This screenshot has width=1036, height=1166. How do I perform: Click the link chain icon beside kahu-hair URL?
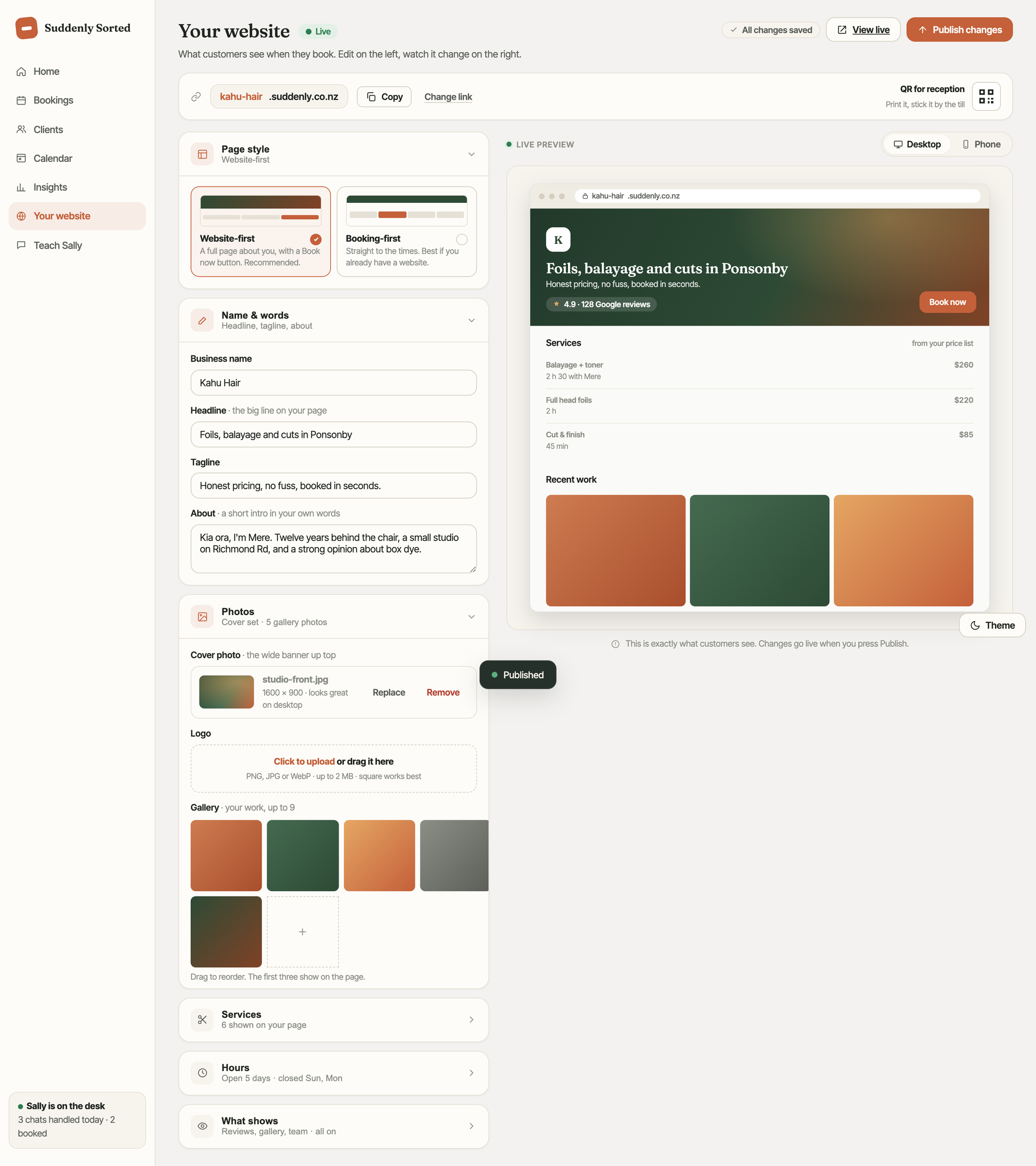[x=196, y=97]
